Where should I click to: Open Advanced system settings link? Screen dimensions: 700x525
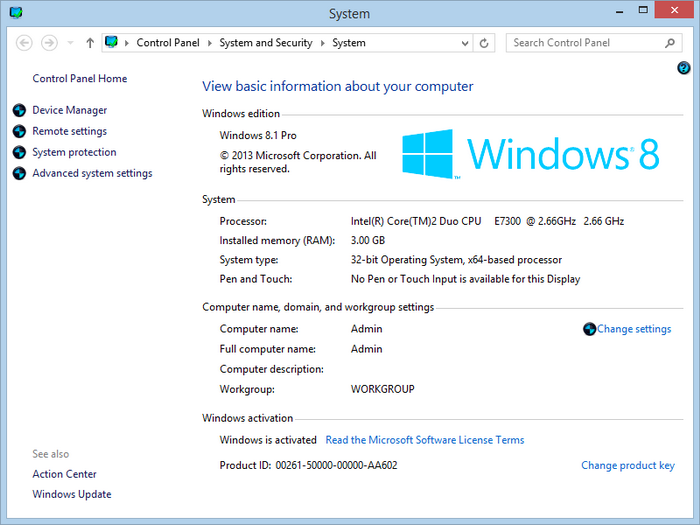(x=92, y=173)
